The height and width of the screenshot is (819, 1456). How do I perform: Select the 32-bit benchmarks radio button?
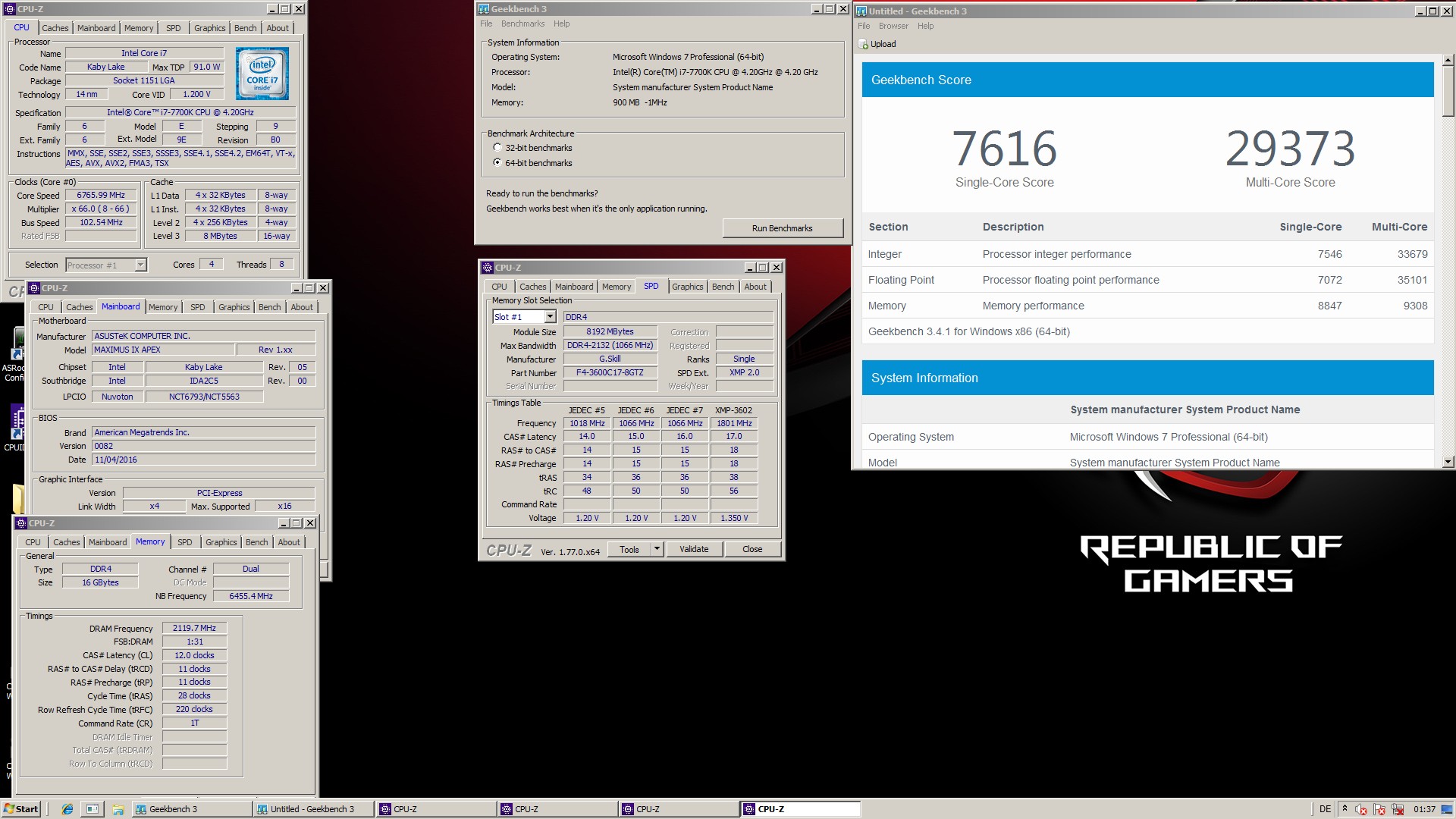tap(497, 148)
